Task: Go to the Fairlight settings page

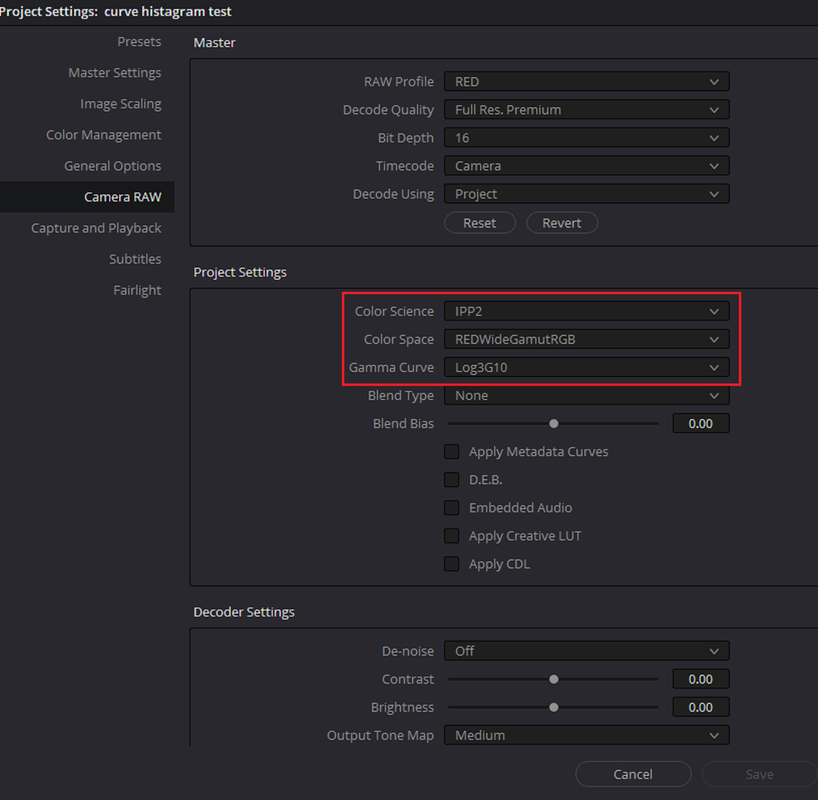Action: click(137, 291)
